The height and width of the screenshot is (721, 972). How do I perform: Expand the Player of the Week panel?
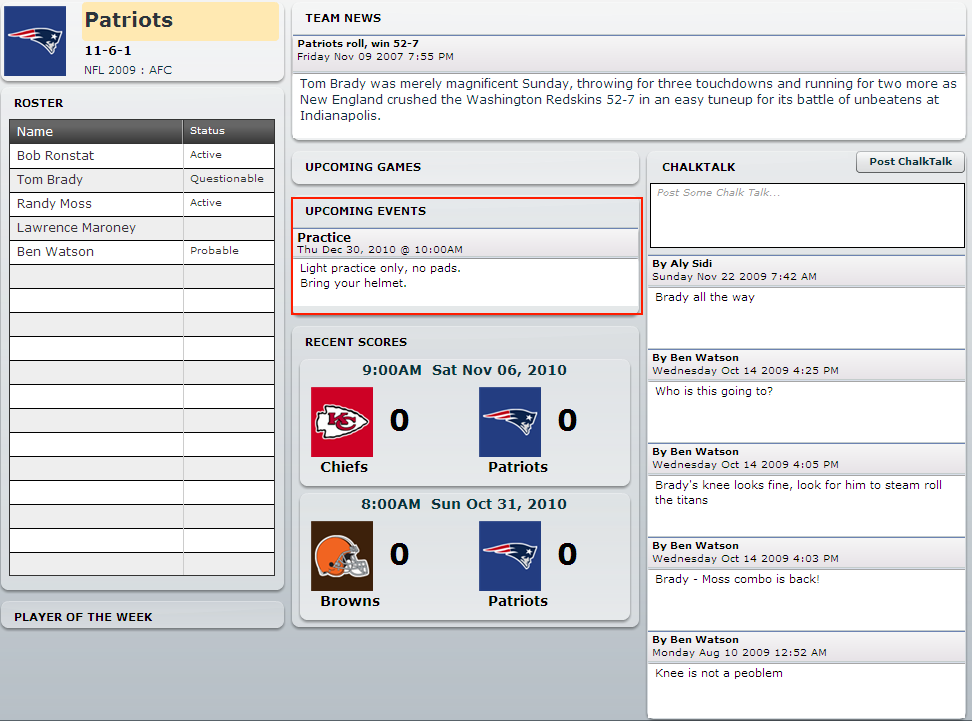pyautogui.click(x=143, y=617)
